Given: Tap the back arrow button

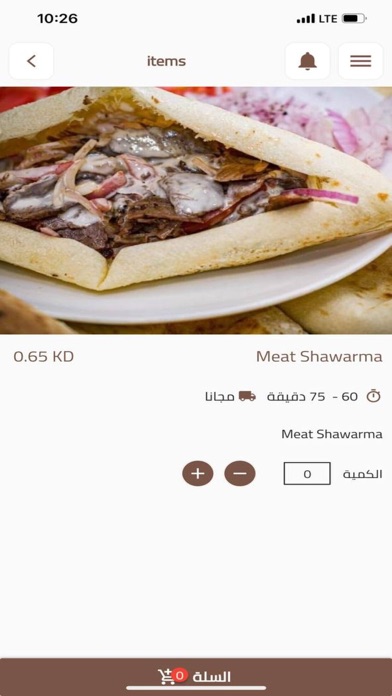Looking at the screenshot, I should 31,61.
